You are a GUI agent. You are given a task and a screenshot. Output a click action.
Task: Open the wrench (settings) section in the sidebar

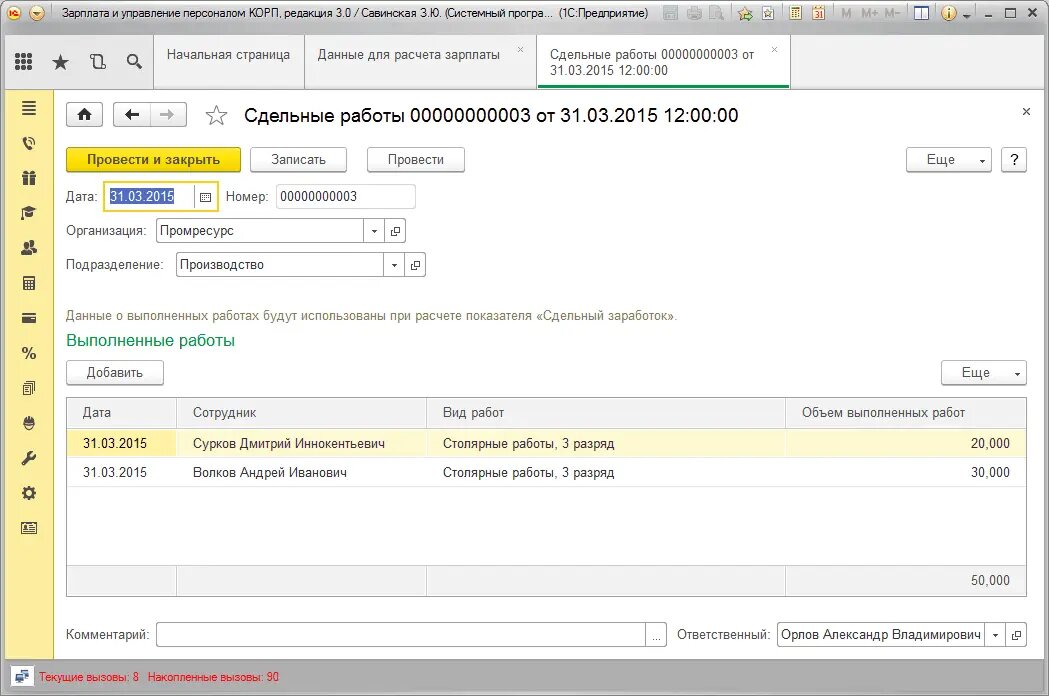point(29,458)
